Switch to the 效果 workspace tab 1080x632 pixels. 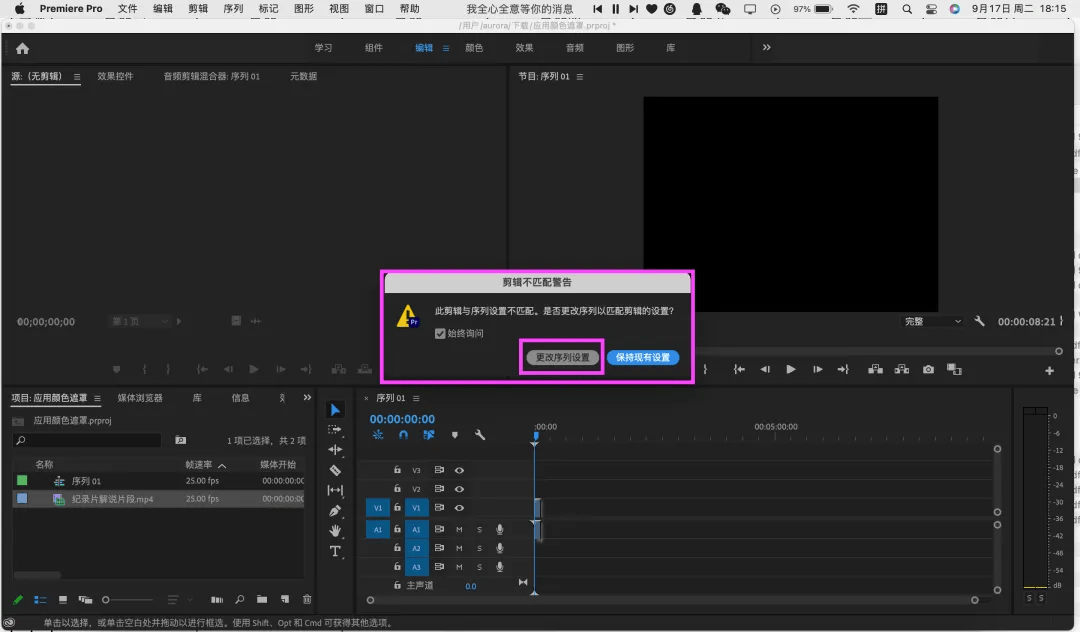tap(524, 48)
